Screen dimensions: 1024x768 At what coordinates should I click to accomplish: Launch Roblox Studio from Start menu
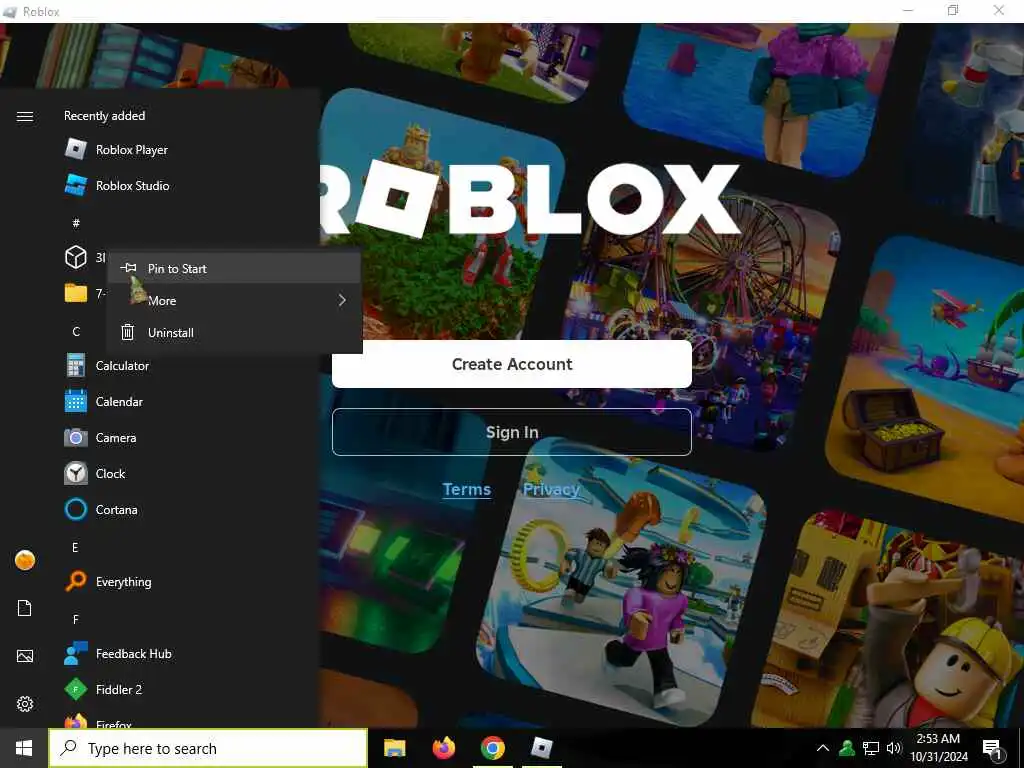point(116,185)
